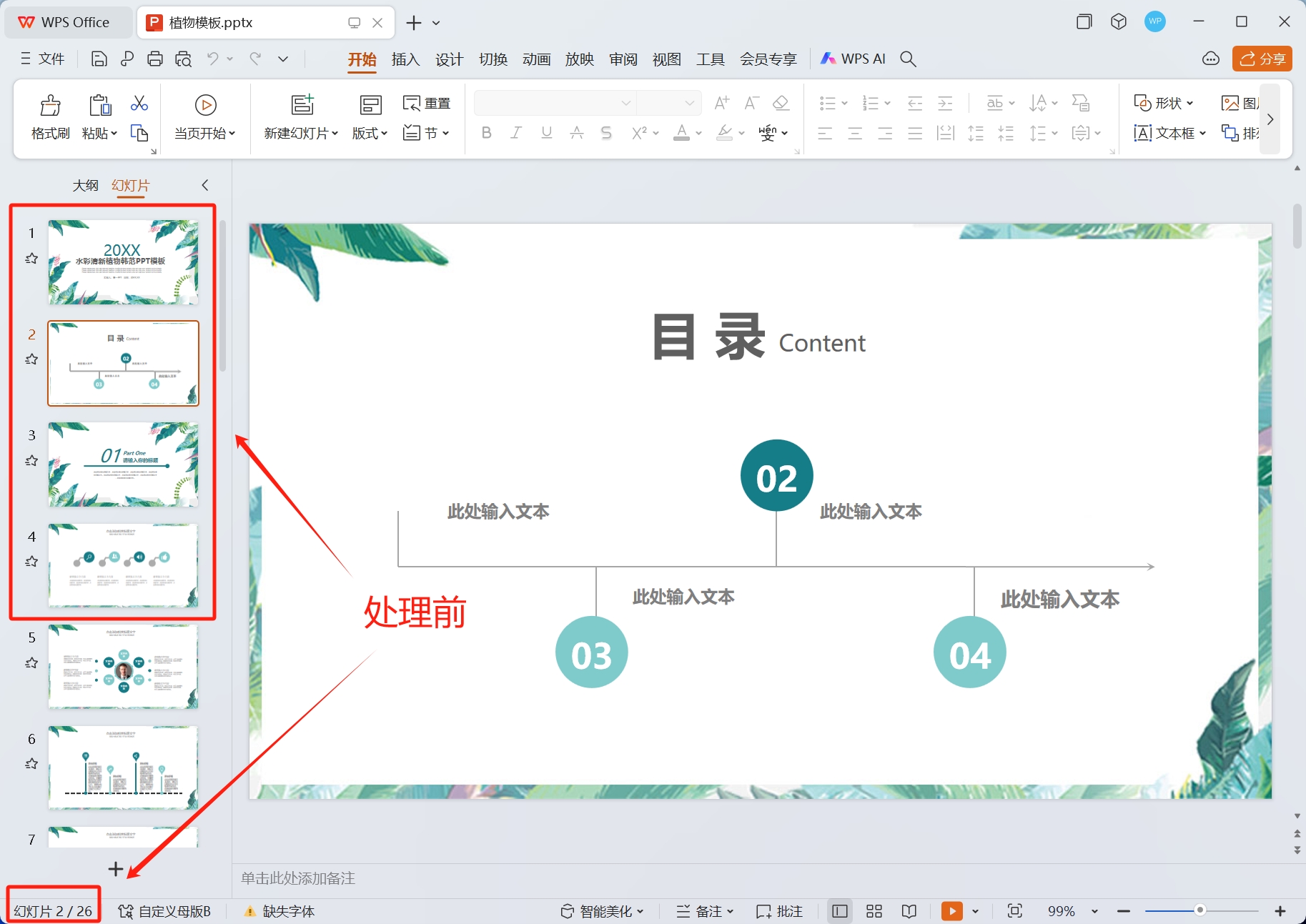Open the Insert (插入) ribbon tab
Viewport: 1306px width, 924px height.
coord(405,59)
